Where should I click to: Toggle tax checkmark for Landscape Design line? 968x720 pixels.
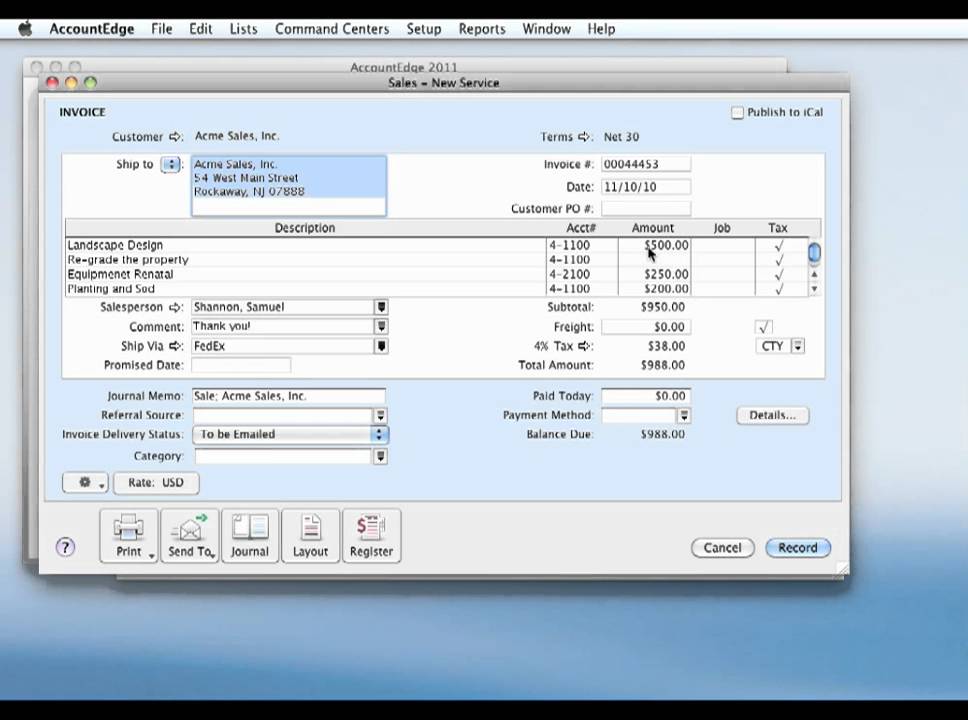click(x=779, y=246)
